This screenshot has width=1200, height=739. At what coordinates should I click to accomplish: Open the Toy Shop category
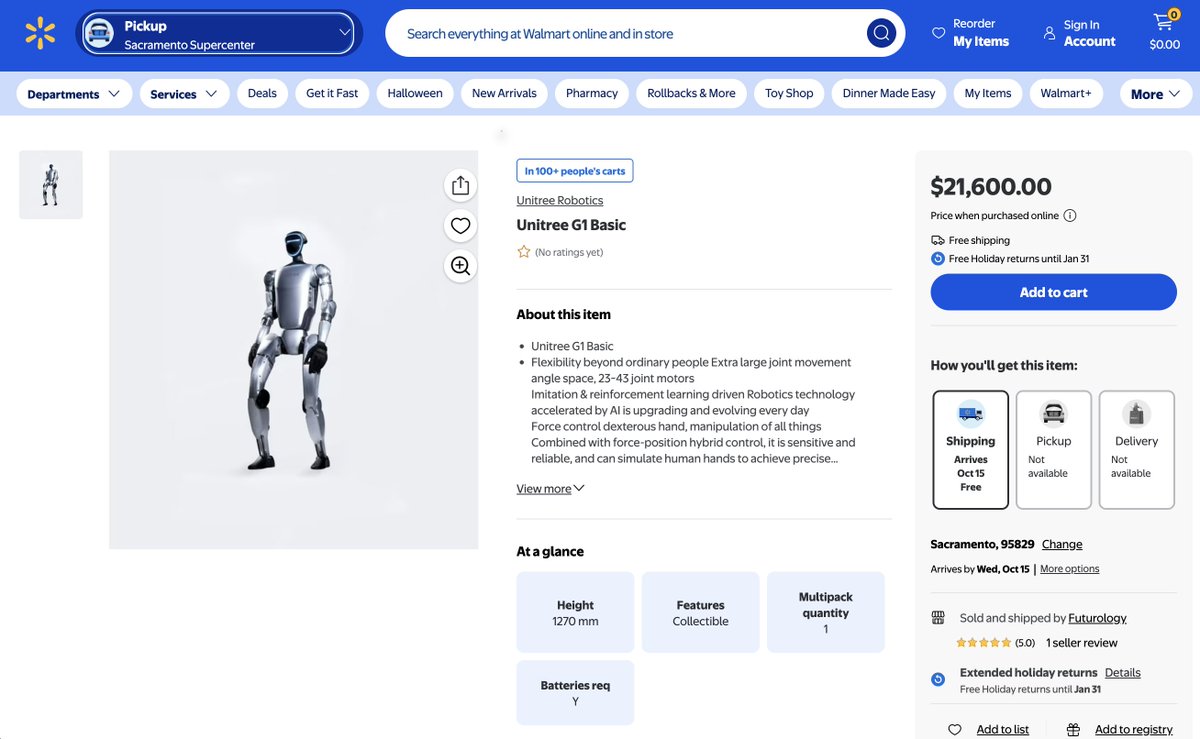[789, 93]
